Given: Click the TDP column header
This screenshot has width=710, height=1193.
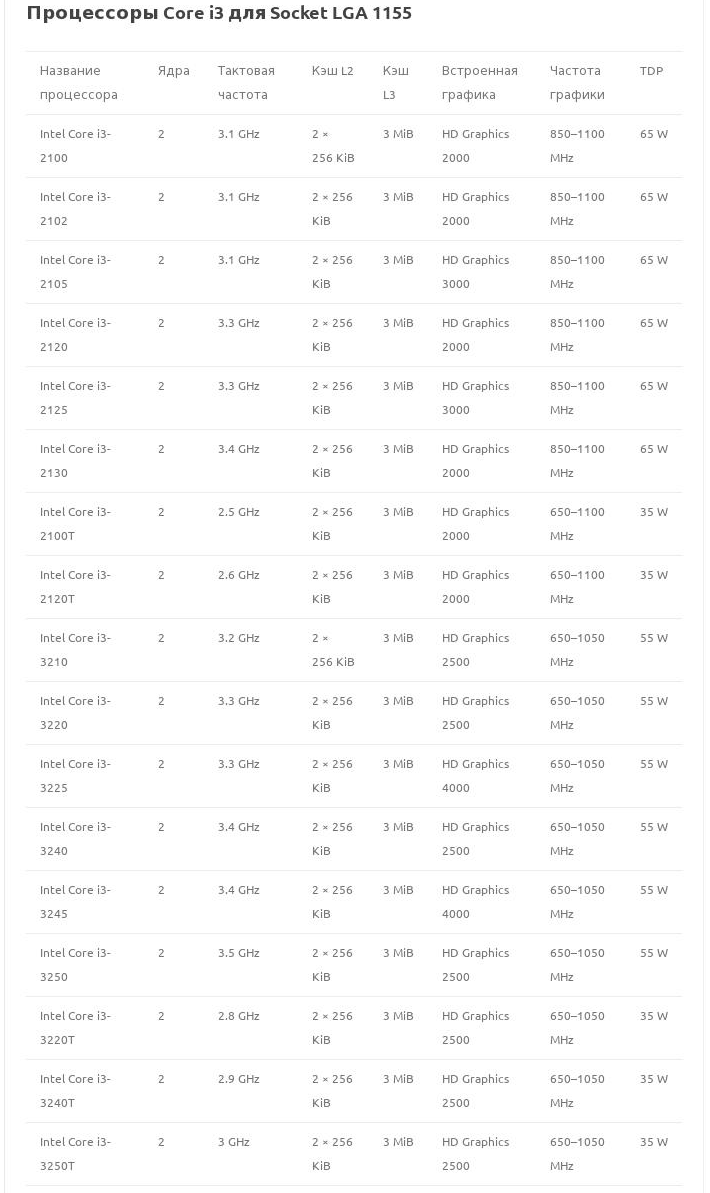Looking at the screenshot, I should click(651, 71).
